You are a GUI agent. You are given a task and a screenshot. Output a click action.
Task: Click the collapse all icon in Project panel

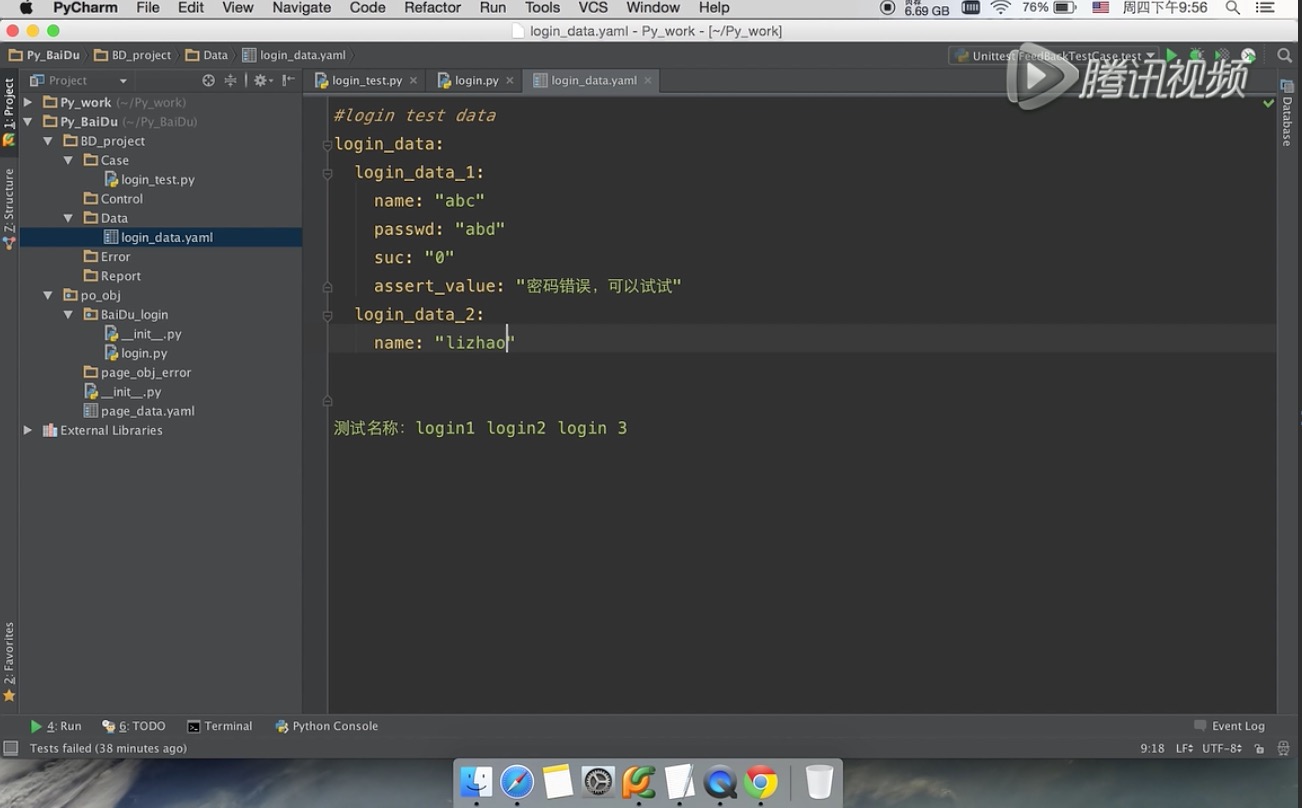pos(231,81)
